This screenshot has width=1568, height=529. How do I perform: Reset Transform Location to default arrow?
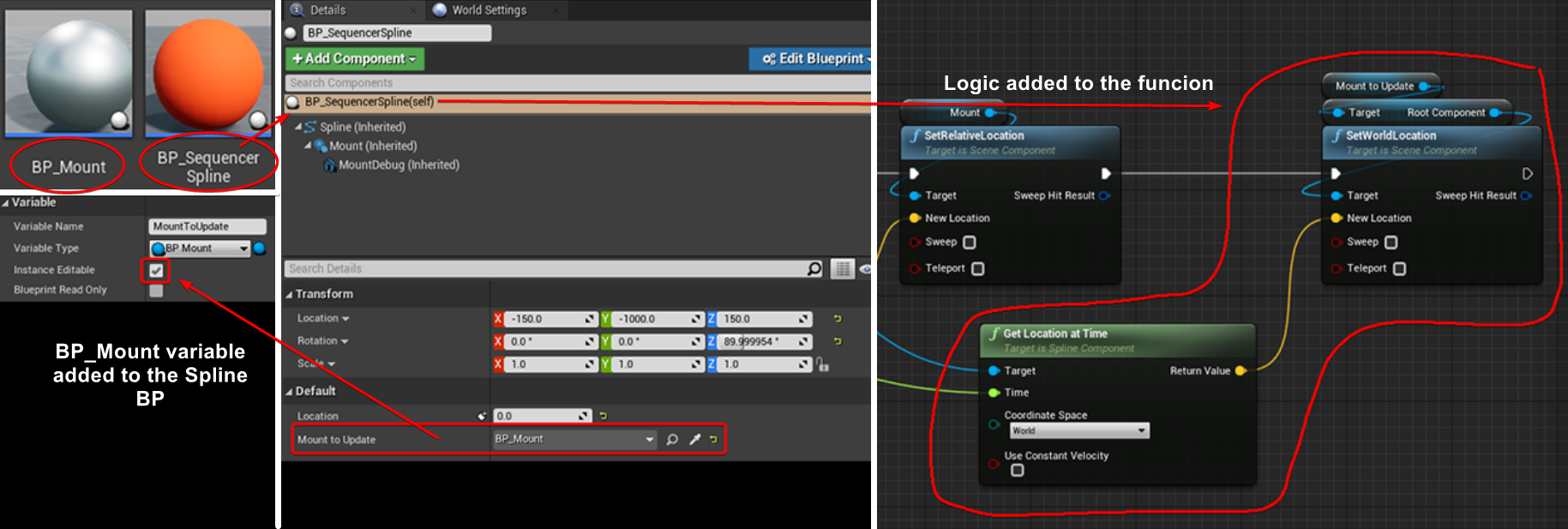838,319
